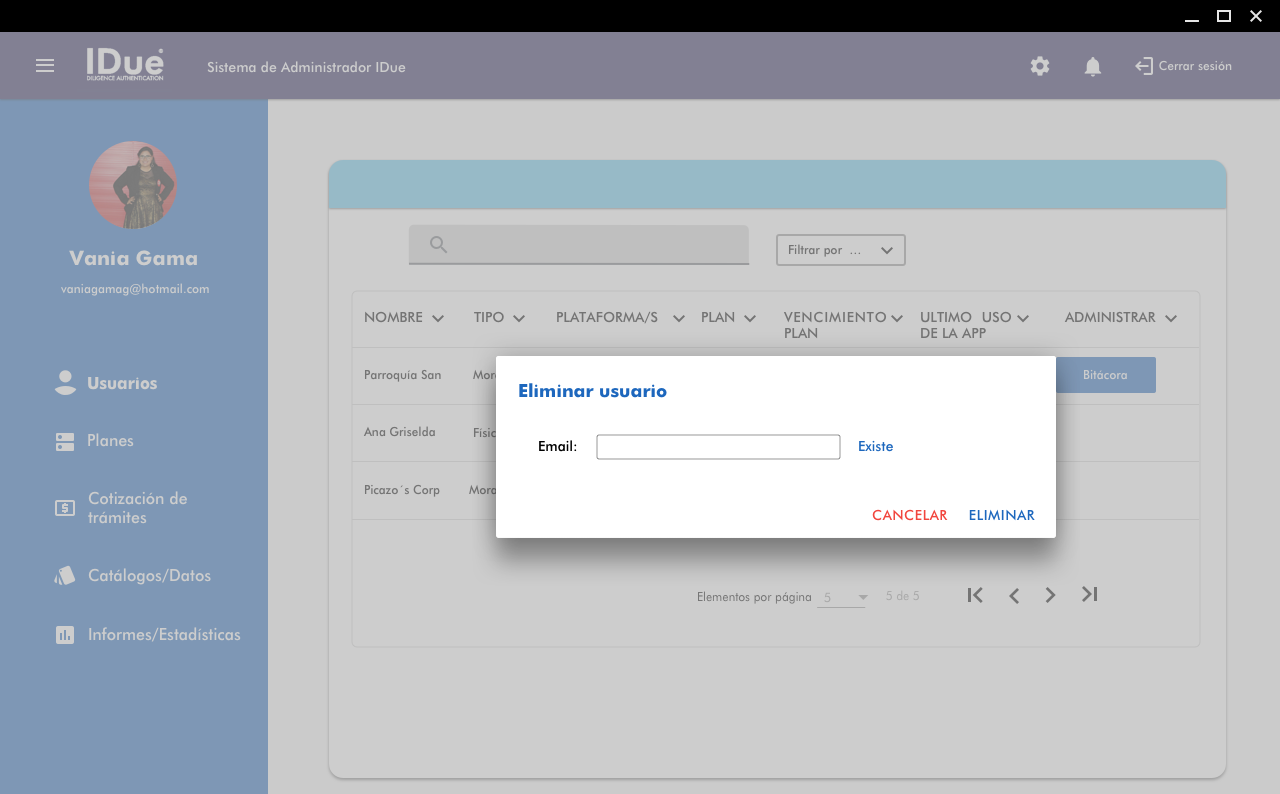Open the Filtrar por dropdown
Viewport: 1280px width, 794px height.
click(840, 250)
